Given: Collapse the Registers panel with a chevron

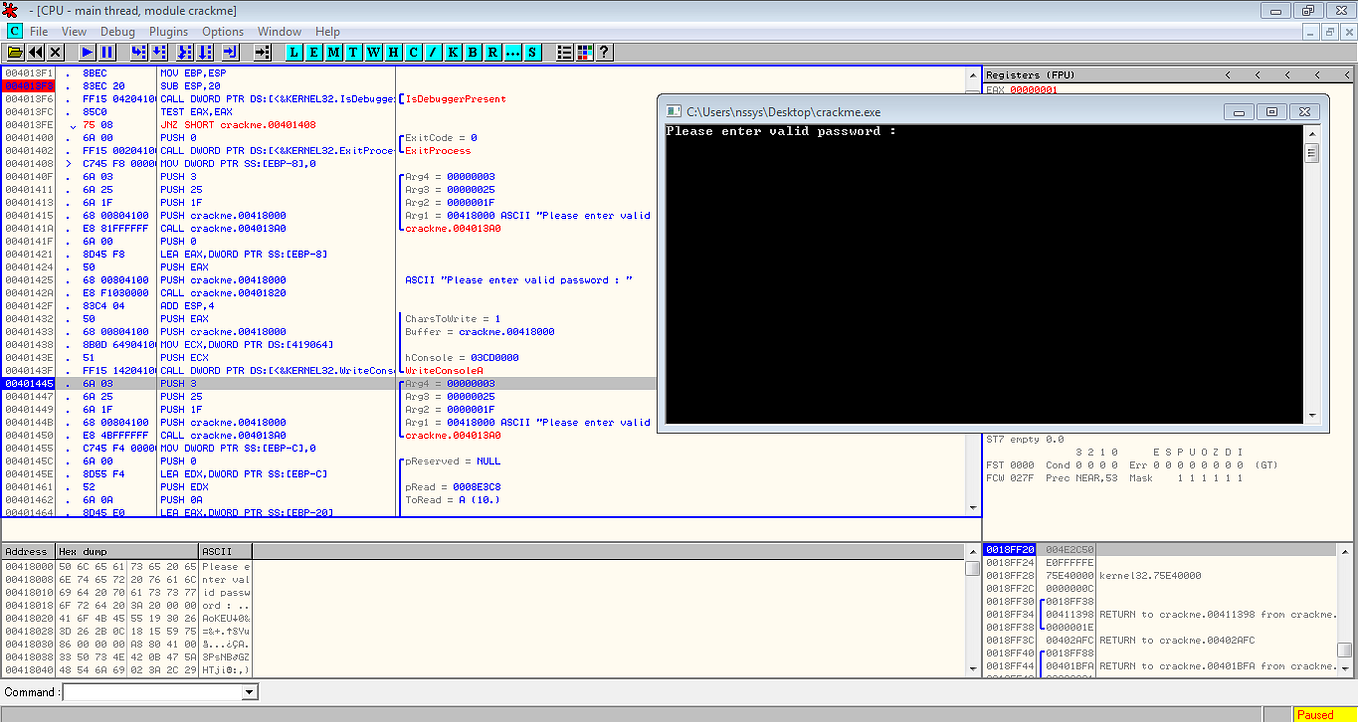Looking at the screenshot, I should [1227, 74].
